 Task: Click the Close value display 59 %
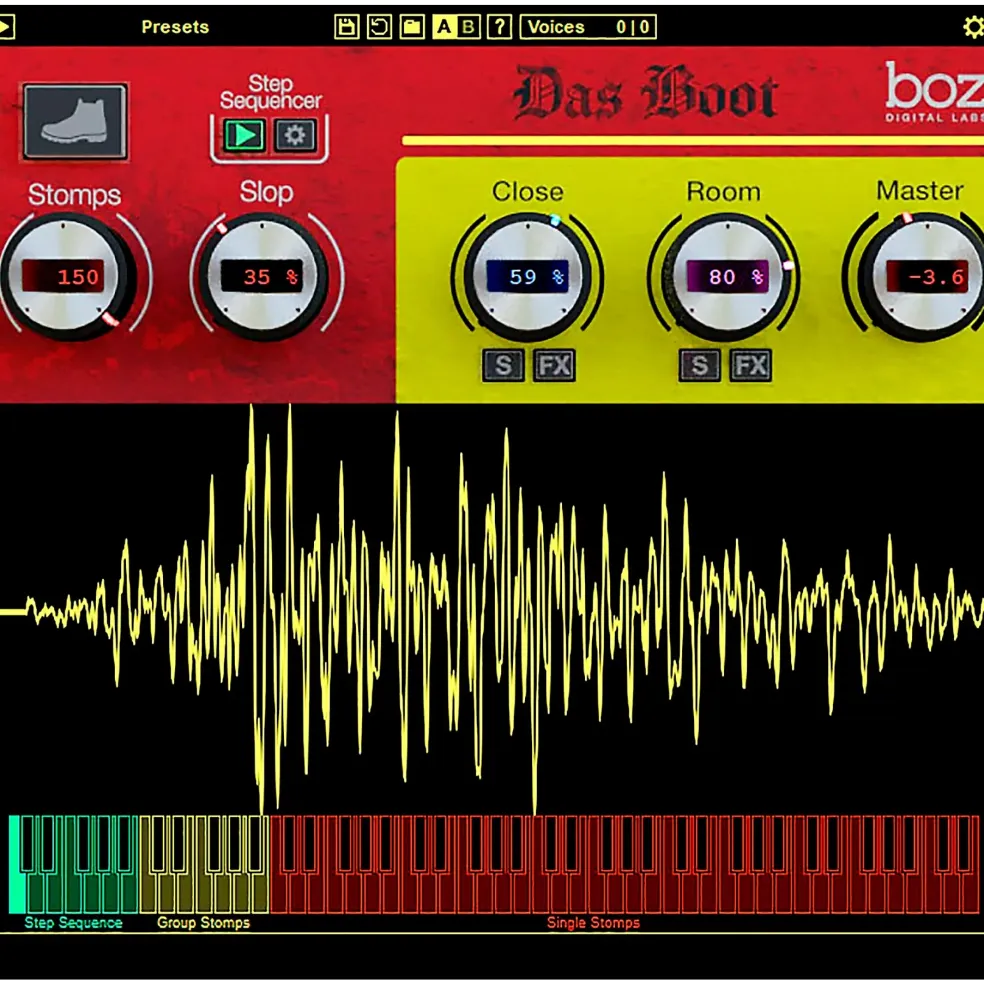coord(527,276)
